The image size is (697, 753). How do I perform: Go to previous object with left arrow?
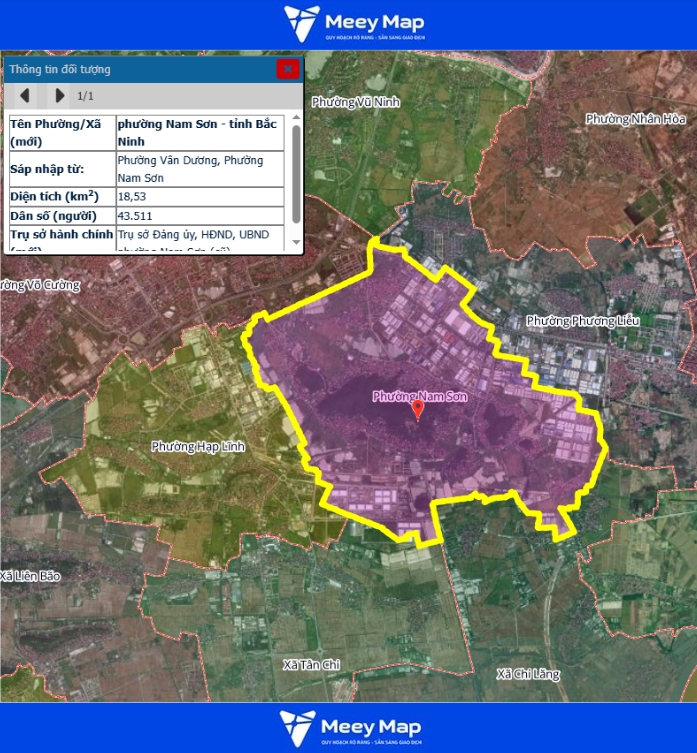click(x=25, y=96)
